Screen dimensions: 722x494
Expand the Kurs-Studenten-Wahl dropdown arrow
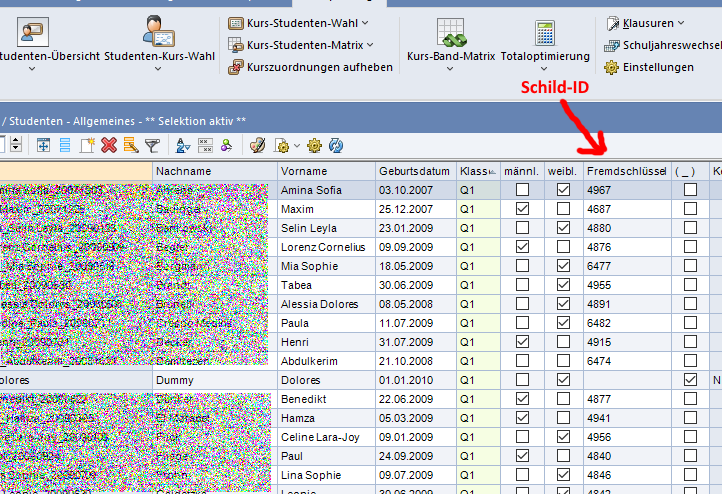click(x=365, y=23)
